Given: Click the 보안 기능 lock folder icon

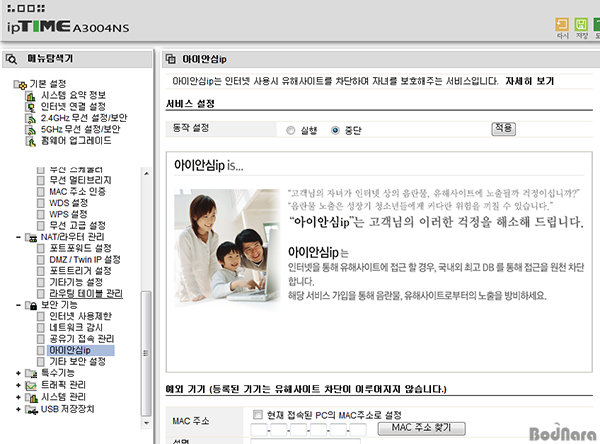Looking at the screenshot, I should [x=31, y=305].
